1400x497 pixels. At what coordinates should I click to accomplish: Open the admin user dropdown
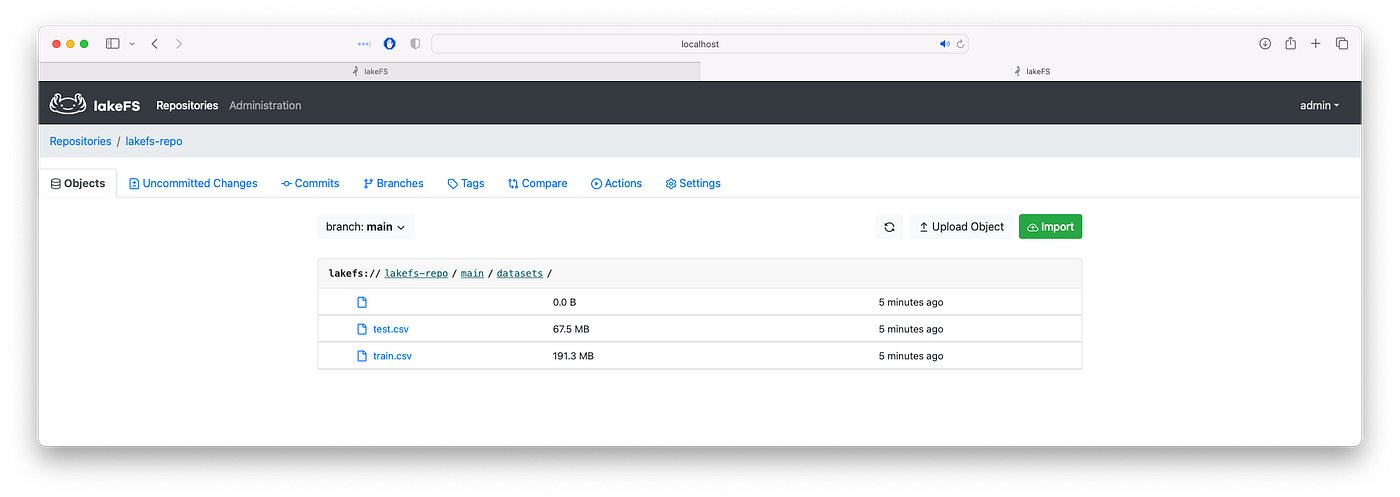tap(1319, 105)
